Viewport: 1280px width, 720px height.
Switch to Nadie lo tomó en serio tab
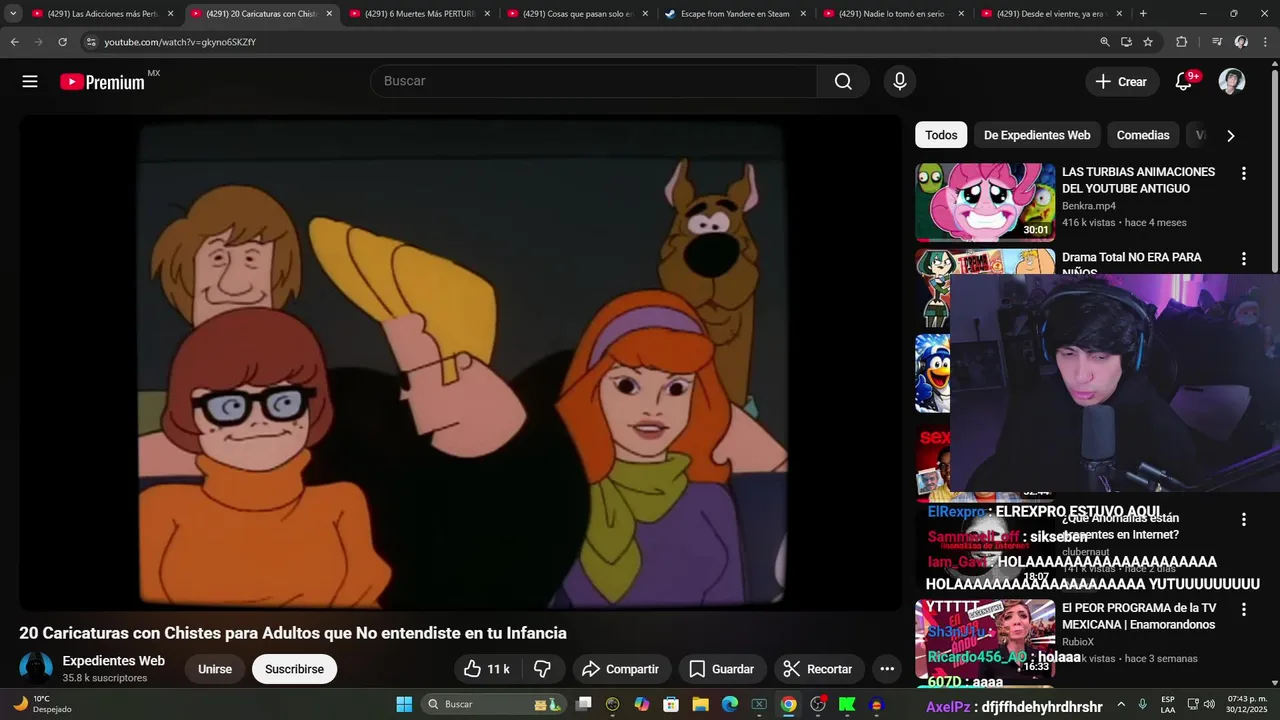[x=894, y=14]
